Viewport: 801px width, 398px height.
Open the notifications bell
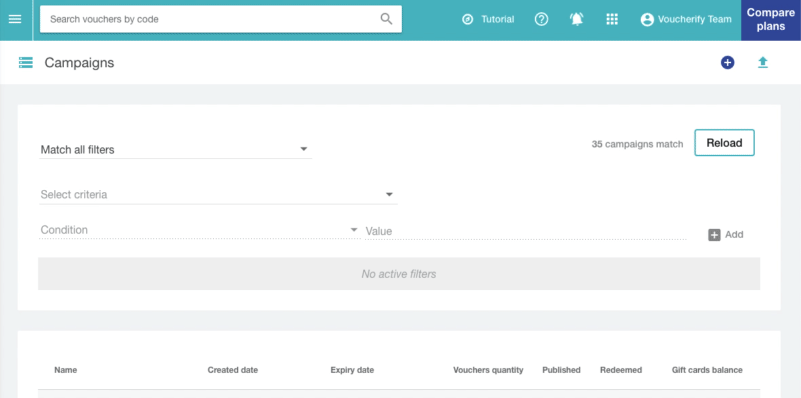tap(577, 19)
